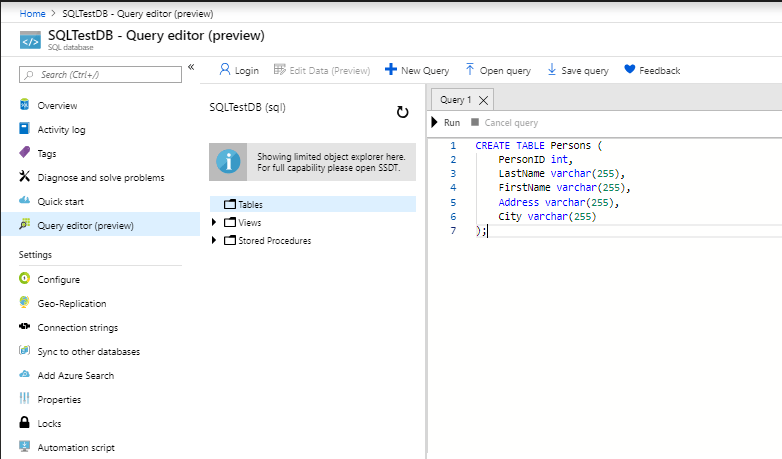The image size is (782, 459).
Task: Close the Query 1 tab
Action: 483,100
